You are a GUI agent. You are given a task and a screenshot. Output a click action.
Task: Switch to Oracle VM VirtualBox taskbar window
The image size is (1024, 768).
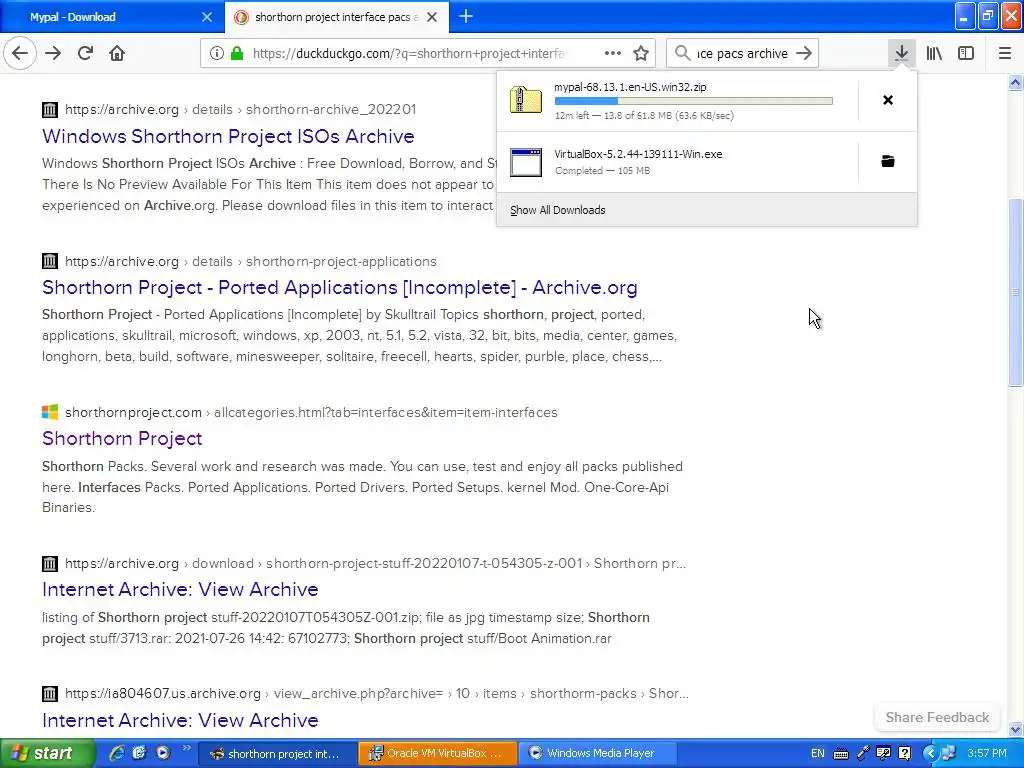click(x=438, y=753)
